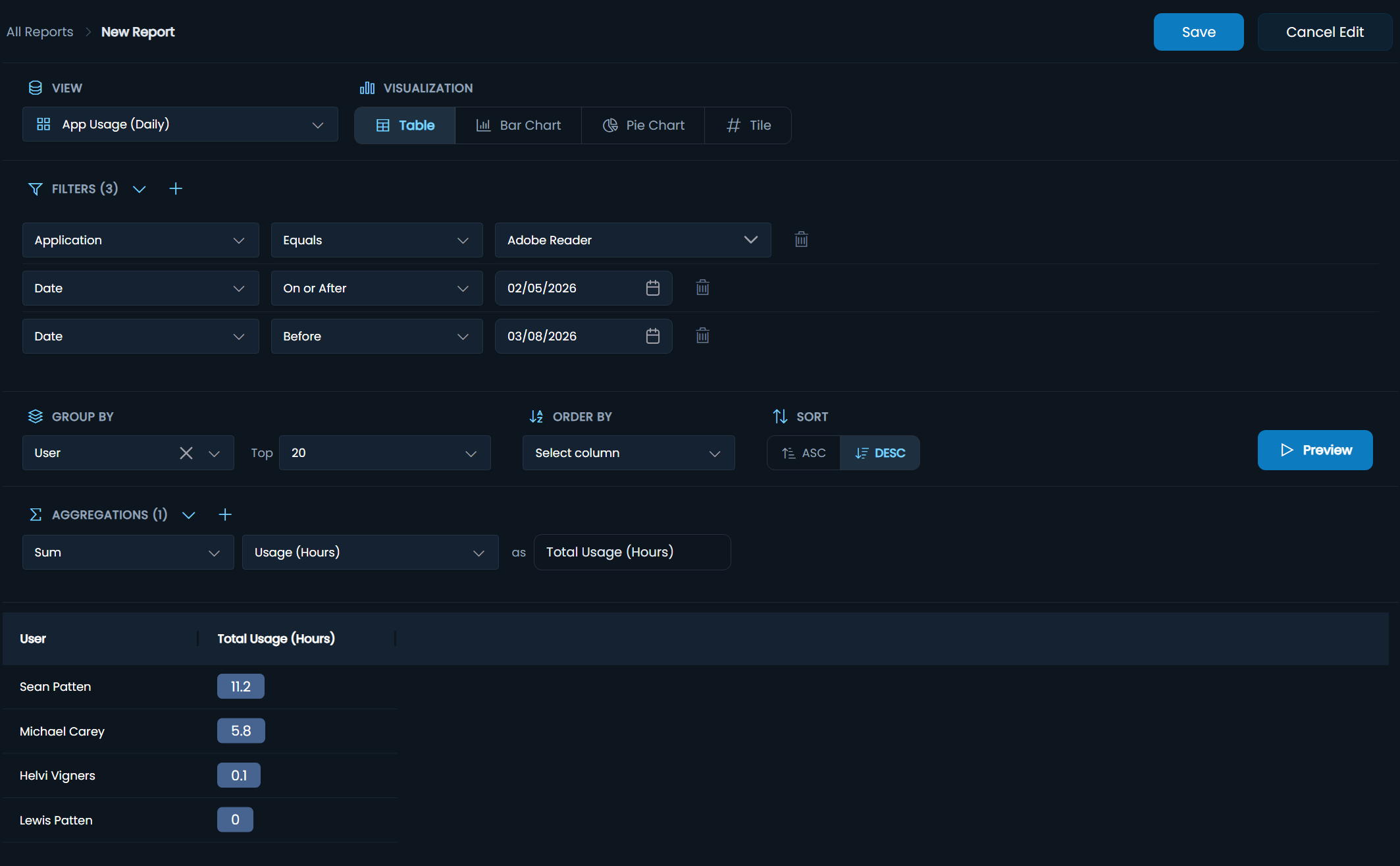This screenshot has height=866, width=1400.
Task: Select the Michael Carey row
Action: point(200,732)
